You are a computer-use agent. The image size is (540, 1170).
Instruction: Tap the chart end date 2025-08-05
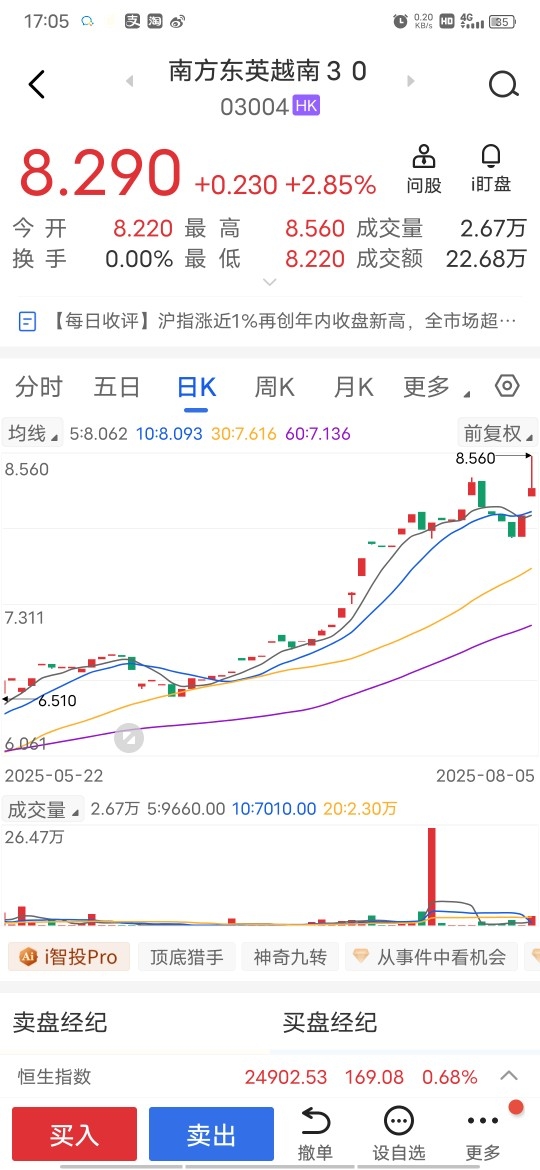(x=486, y=776)
